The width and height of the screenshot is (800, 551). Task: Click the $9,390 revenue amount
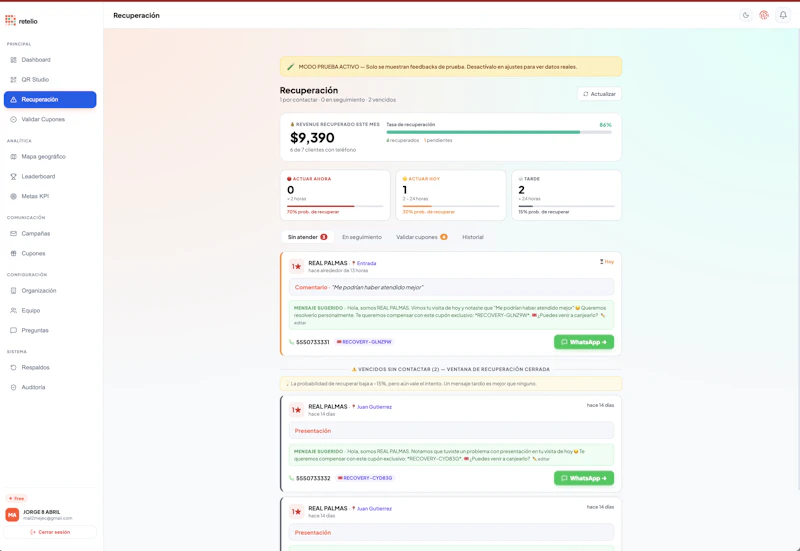(x=312, y=138)
